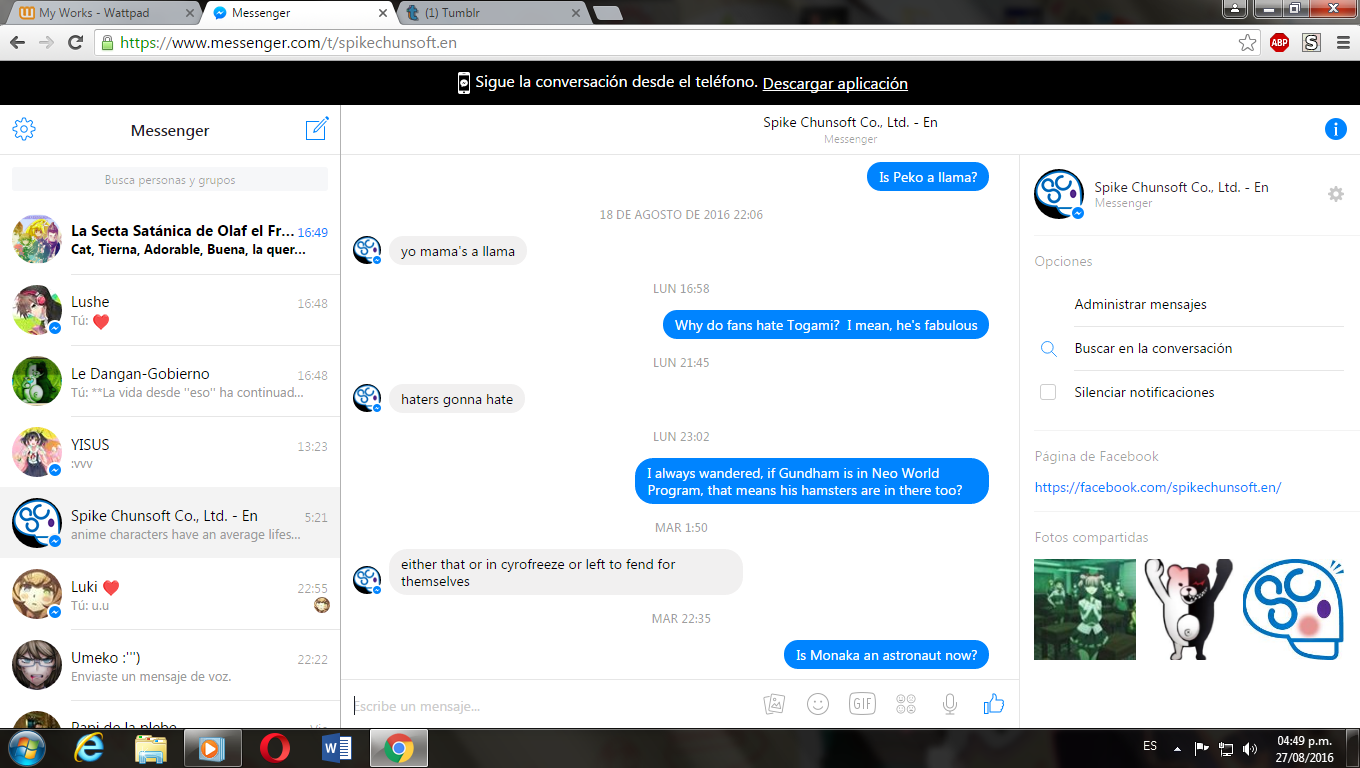Open La Secta Satánica group conversation
Viewport: 1360px width, 768px height.
click(170, 239)
